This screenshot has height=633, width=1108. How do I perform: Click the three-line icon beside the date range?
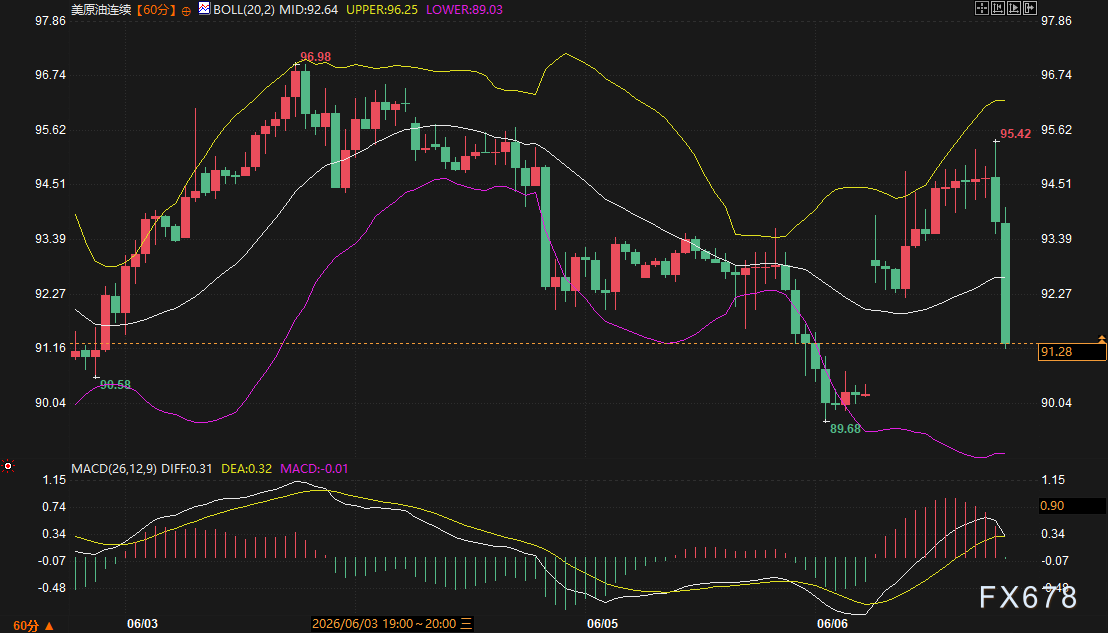point(466,624)
